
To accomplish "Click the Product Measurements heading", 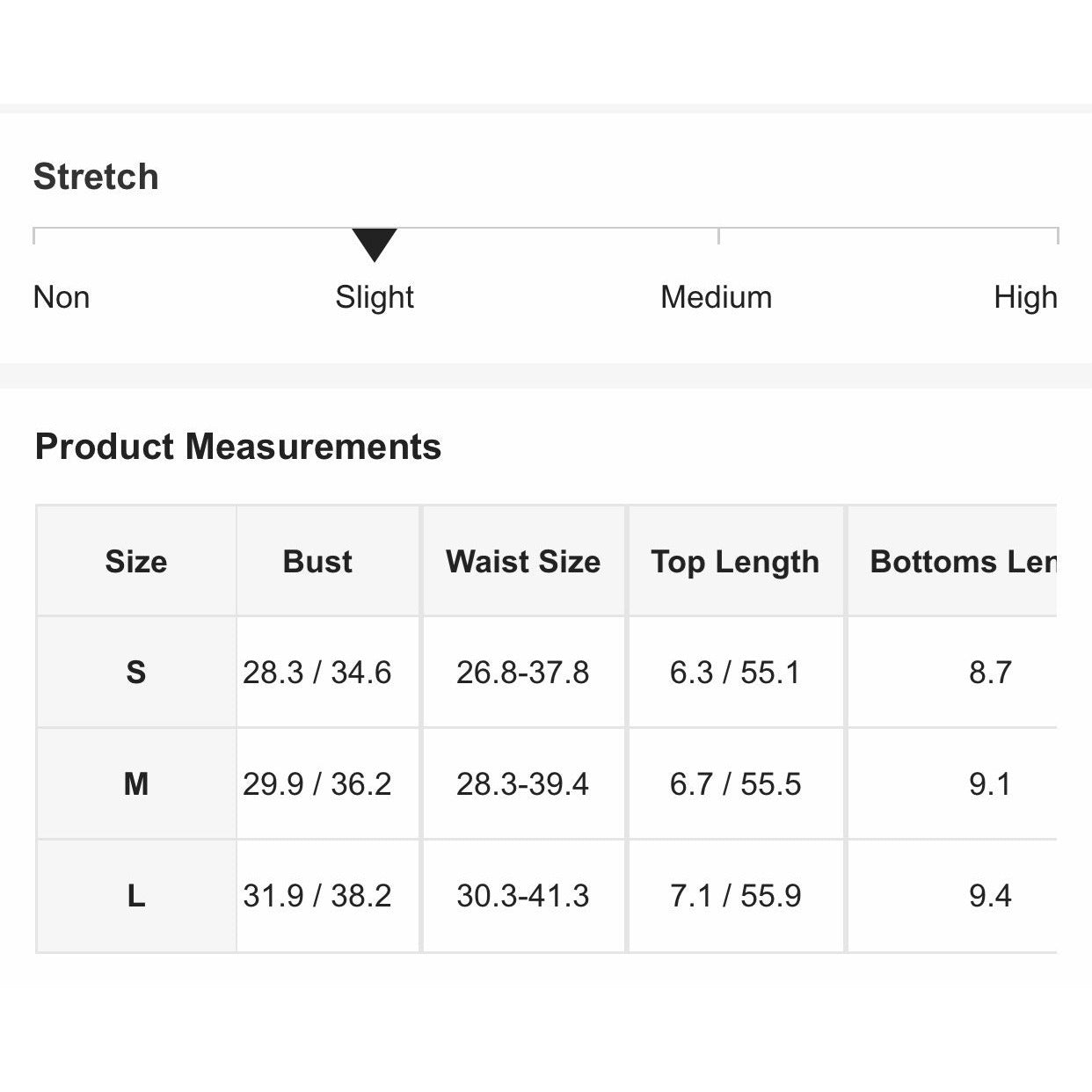I will (x=237, y=447).
